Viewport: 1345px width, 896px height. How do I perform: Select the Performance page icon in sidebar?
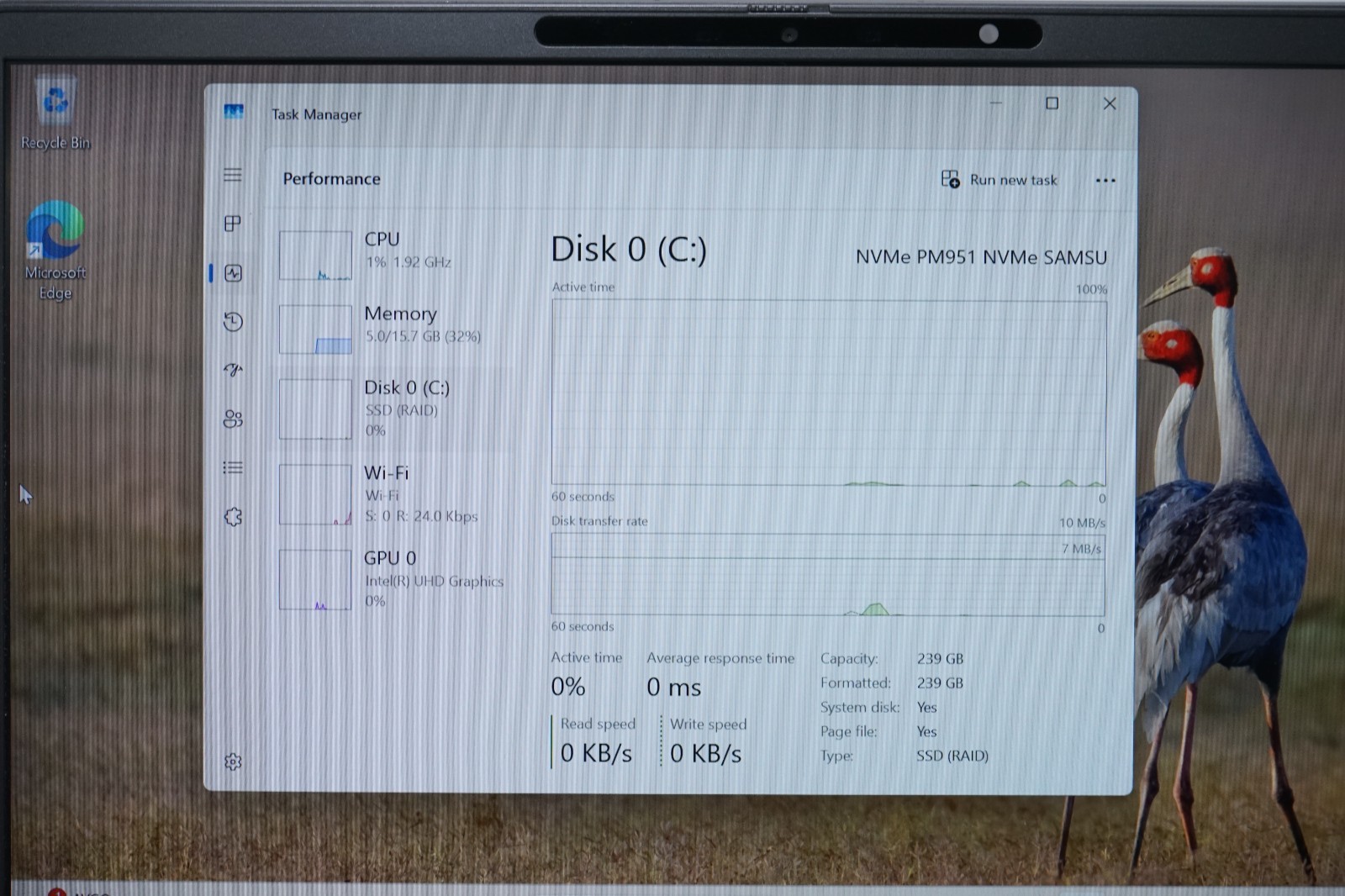pos(233,272)
